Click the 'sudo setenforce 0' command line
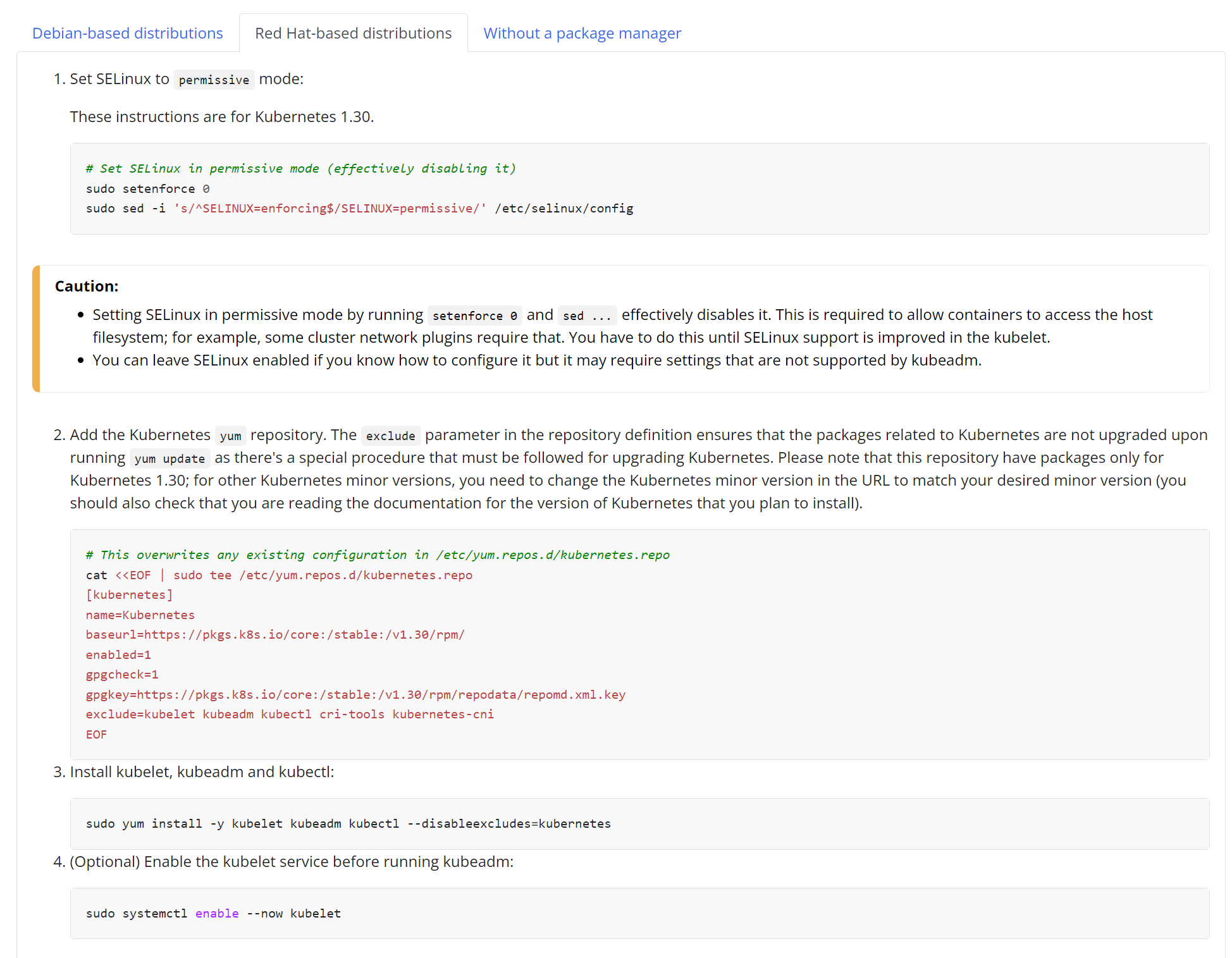1232x958 pixels. [x=147, y=188]
